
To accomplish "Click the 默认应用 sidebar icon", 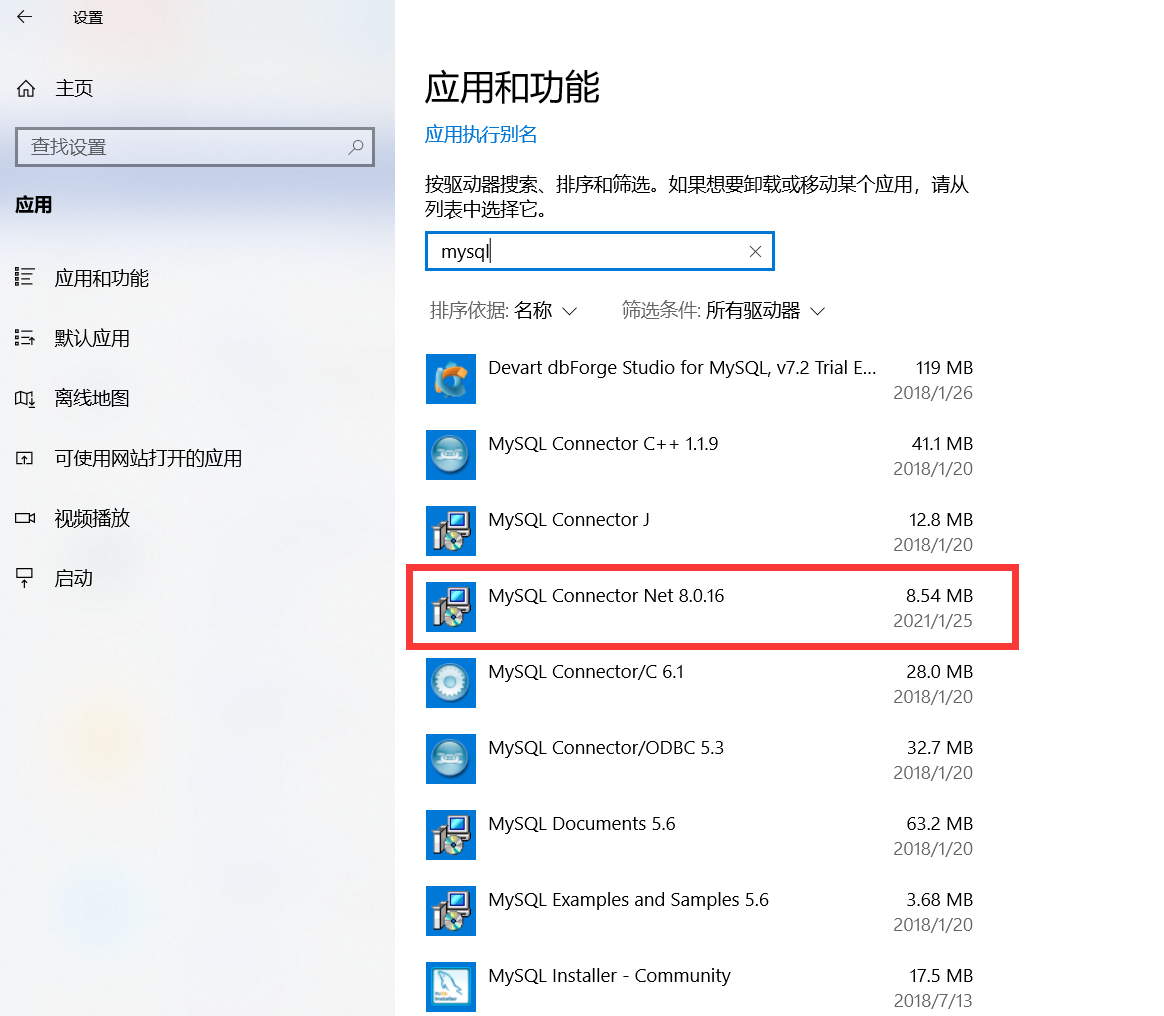I will pyautogui.click(x=24, y=338).
